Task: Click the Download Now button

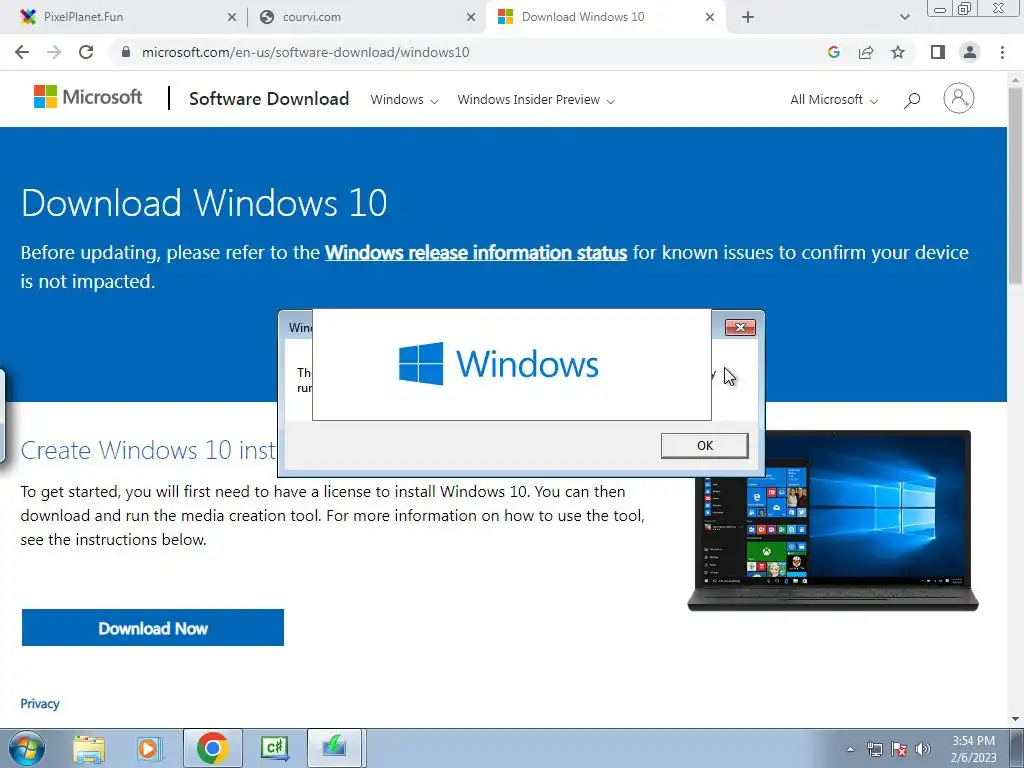Action: pos(153,628)
